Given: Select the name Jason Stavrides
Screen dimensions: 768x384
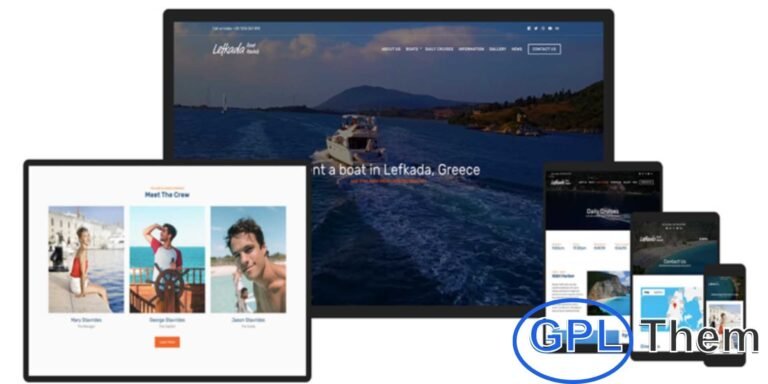Looking at the screenshot, I should point(248,320).
